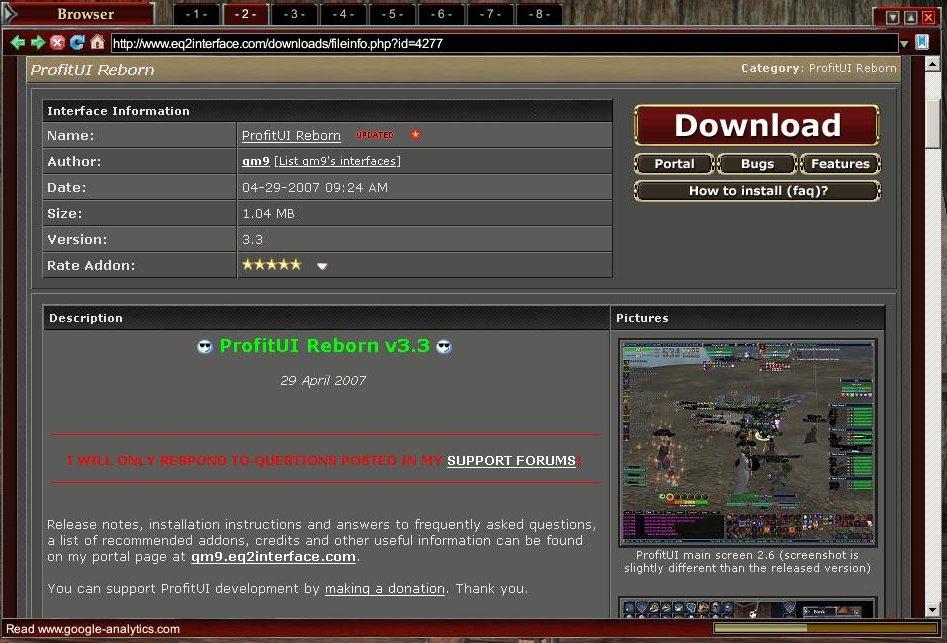This screenshot has width=947, height=643.
Task: Open the gm9.eq2interface.com portal link
Action: [x=273, y=557]
